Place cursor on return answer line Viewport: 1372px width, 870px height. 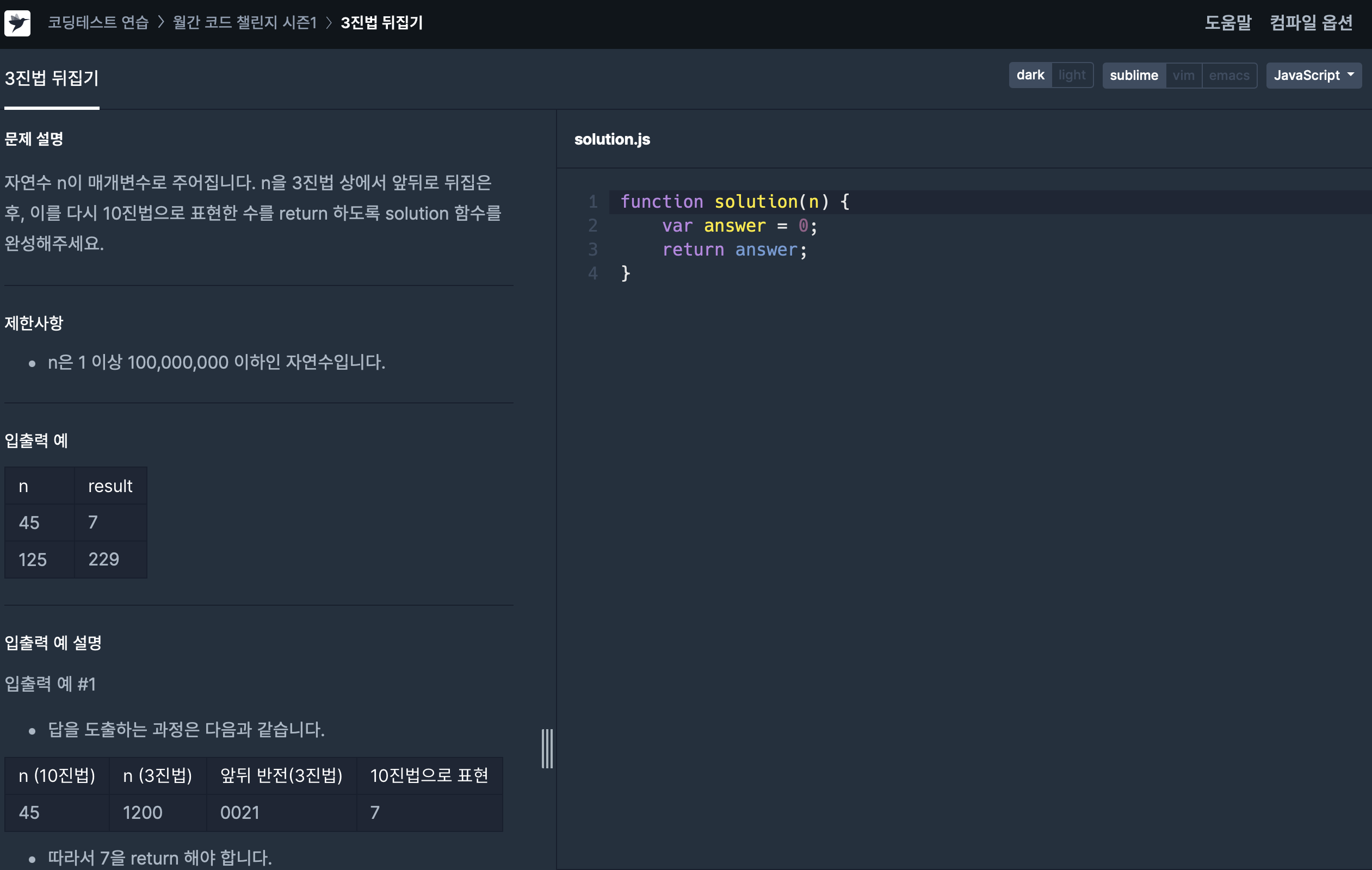click(734, 250)
